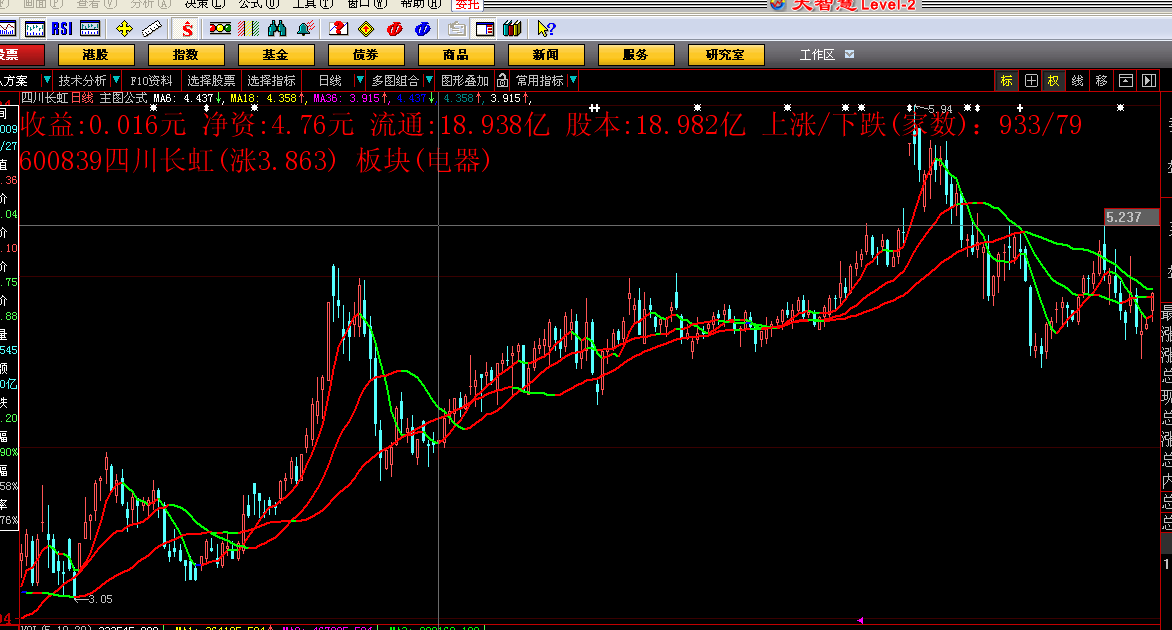The width and height of the screenshot is (1172, 630).
Task: Switch to the 基金 tab
Action: [x=276, y=55]
